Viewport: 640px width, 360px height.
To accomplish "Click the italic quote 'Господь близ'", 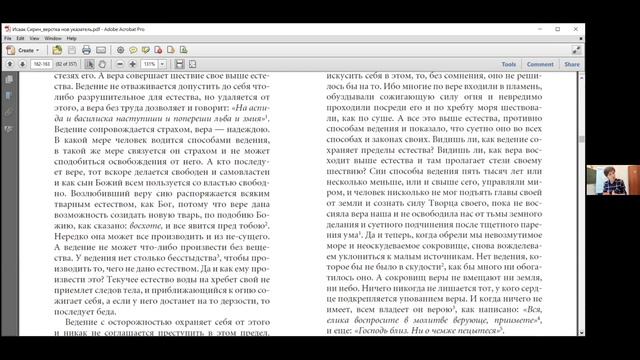I will coord(381,331).
